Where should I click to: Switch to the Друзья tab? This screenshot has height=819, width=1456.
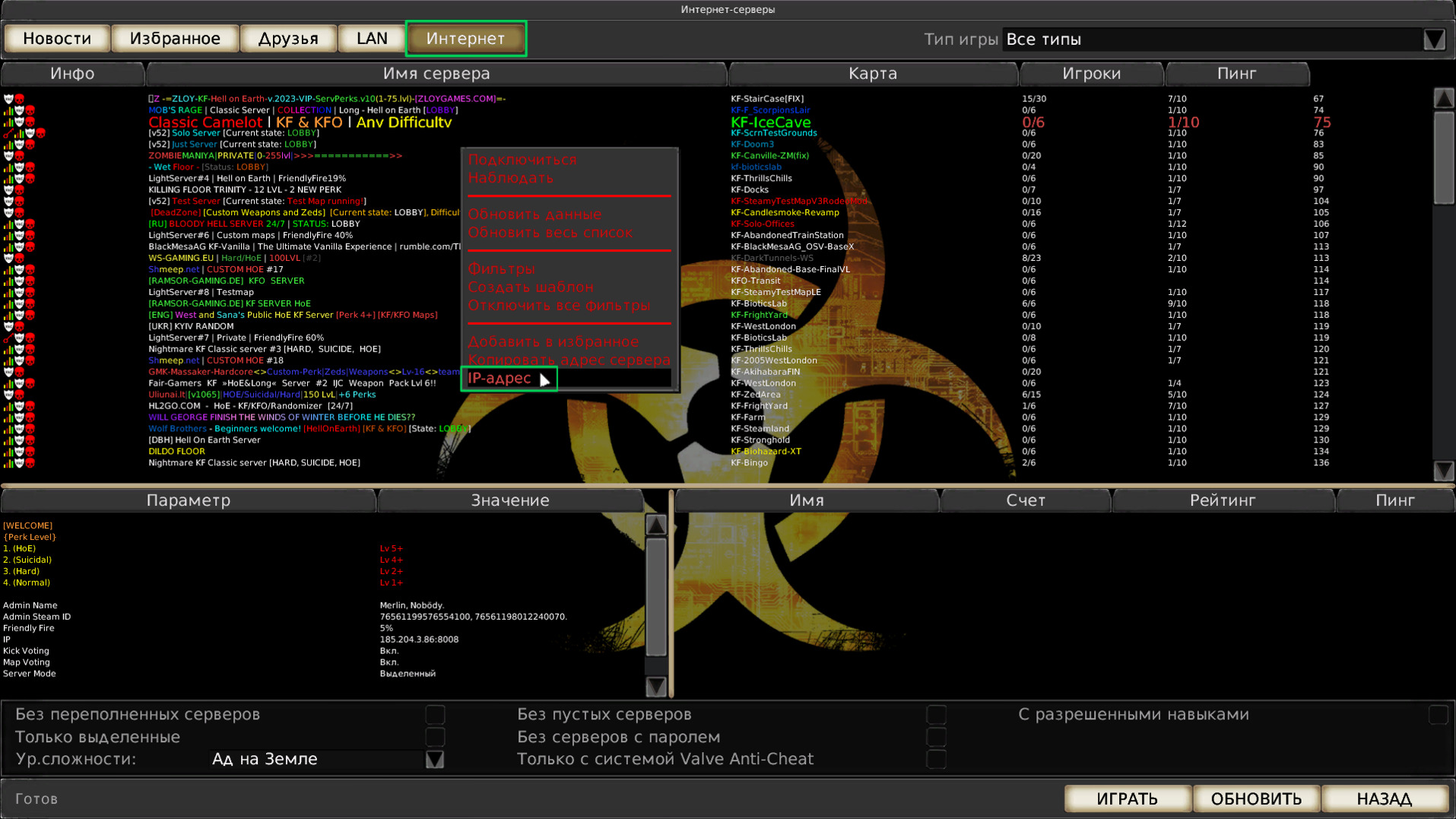tap(288, 39)
